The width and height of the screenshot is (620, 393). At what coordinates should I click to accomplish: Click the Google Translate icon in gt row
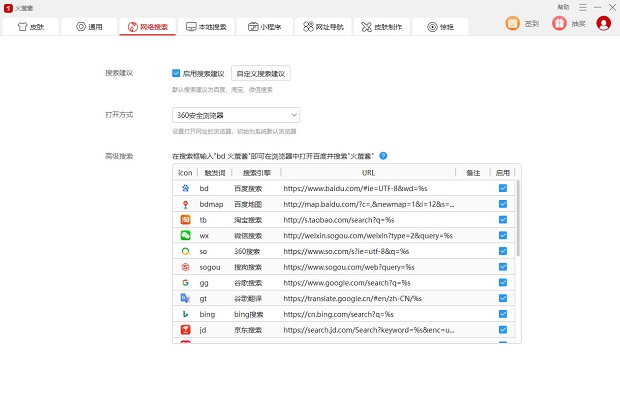(185, 298)
